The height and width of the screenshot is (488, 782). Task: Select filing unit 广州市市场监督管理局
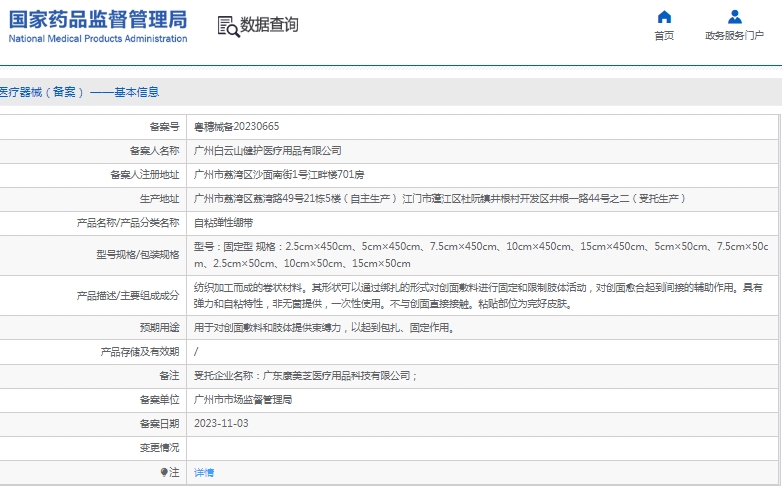point(243,400)
